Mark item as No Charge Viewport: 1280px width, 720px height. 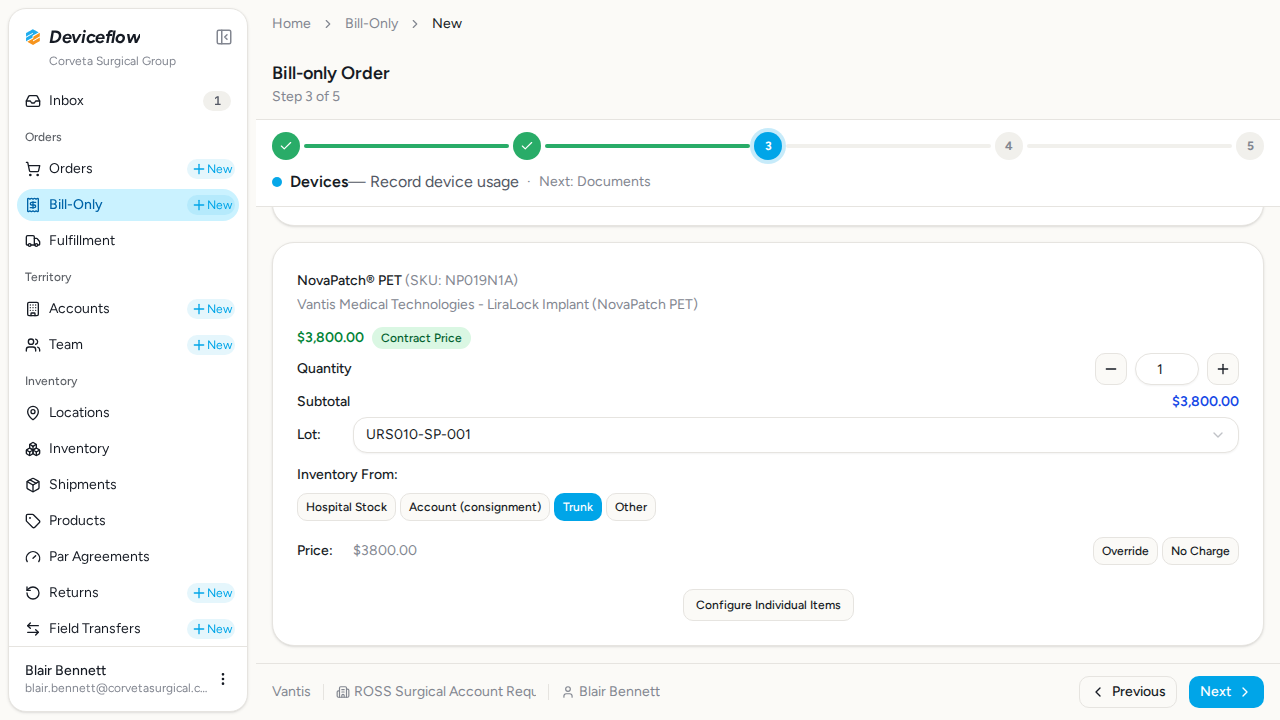[x=1200, y=551]
